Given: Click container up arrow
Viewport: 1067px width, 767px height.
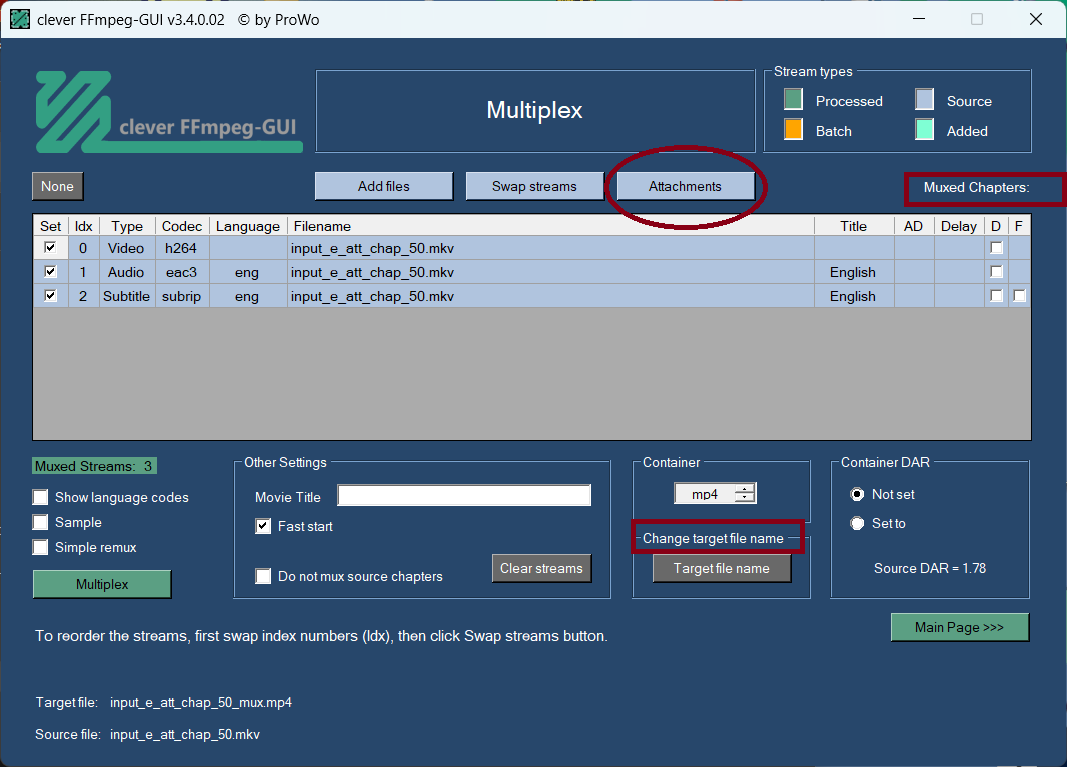Looking at the screenshot, I should click(745, 489).
